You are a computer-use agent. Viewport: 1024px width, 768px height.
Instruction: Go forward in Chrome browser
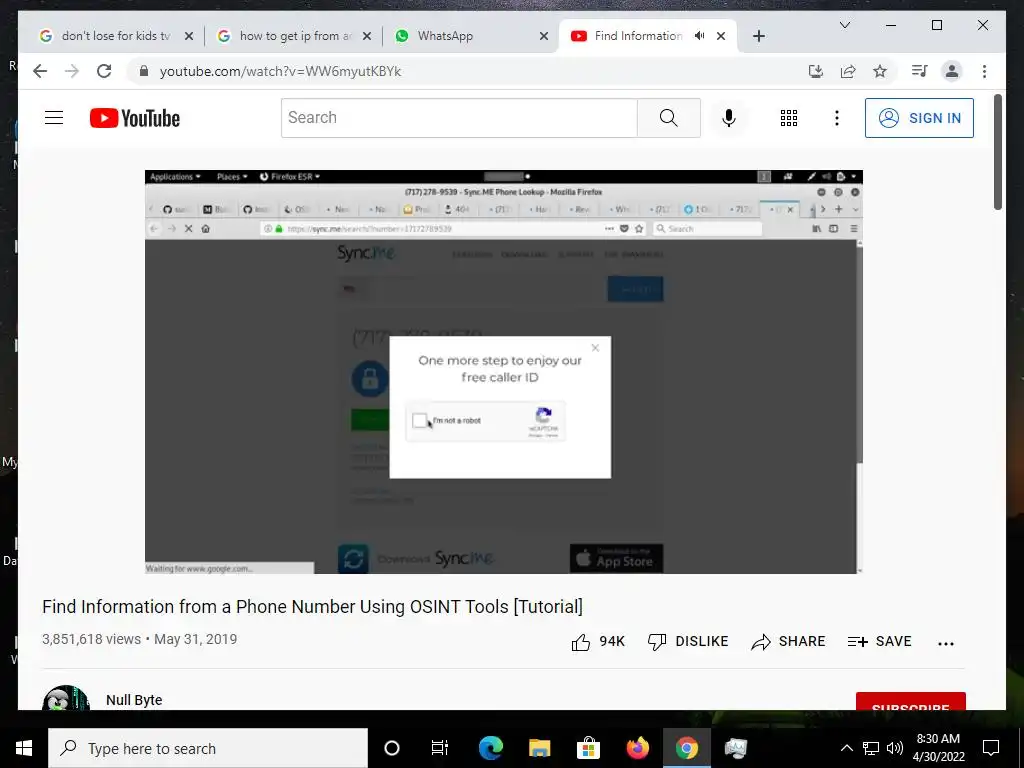point(72,71)
